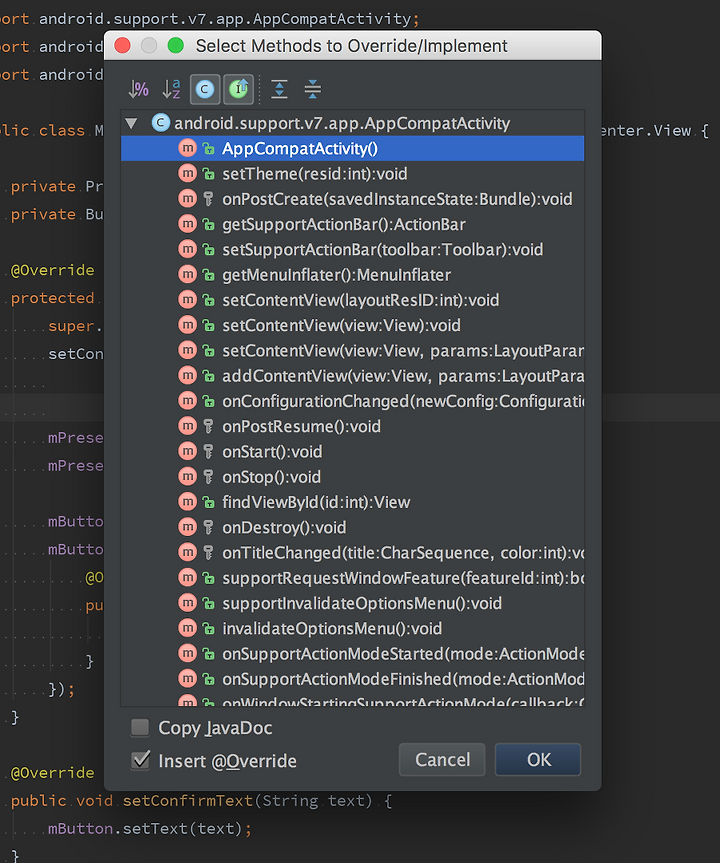Collapse the AppCompatActivity tree node arrow

132,123
